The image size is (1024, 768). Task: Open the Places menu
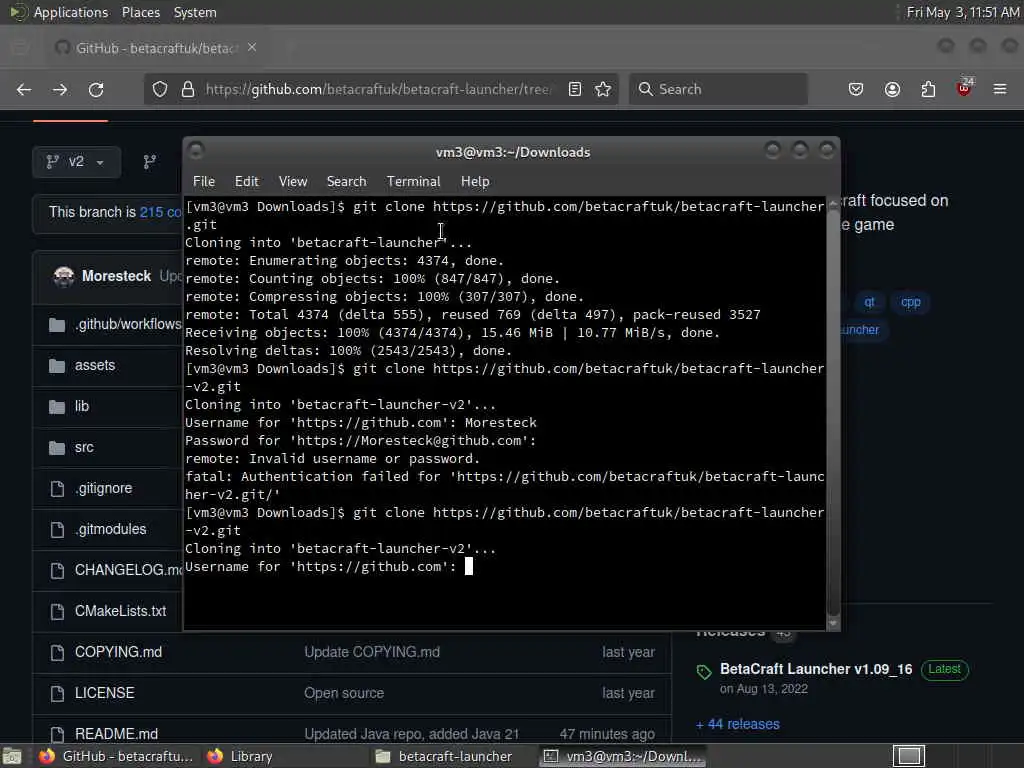click(140, 12)
